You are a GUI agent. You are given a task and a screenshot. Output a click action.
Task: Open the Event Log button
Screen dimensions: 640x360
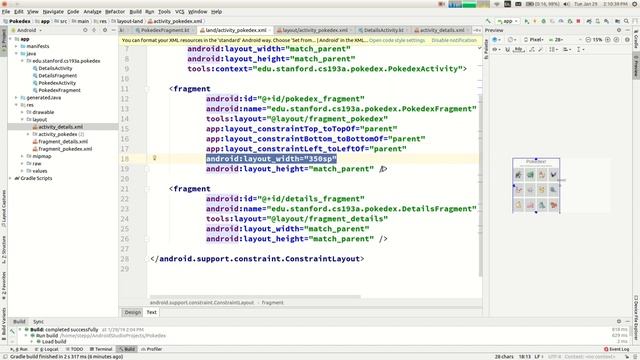(617, 349)
